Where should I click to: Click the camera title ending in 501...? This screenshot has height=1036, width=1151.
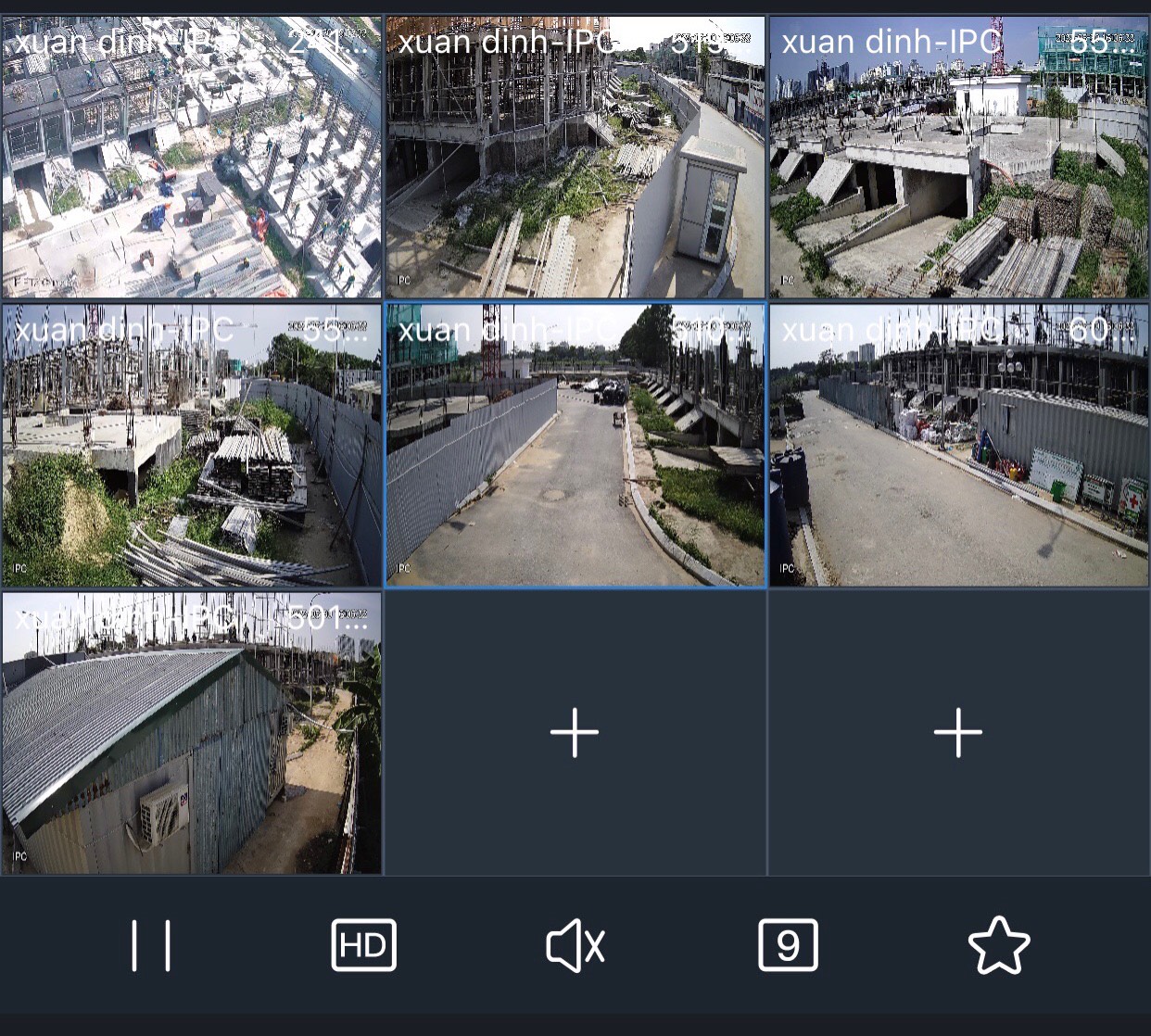191,618
